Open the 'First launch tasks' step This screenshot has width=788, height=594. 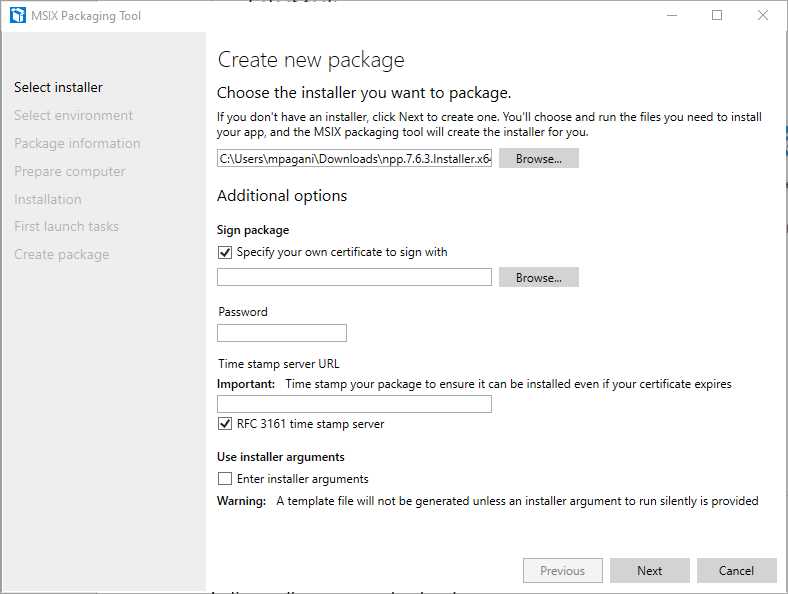tap(66, 227)
